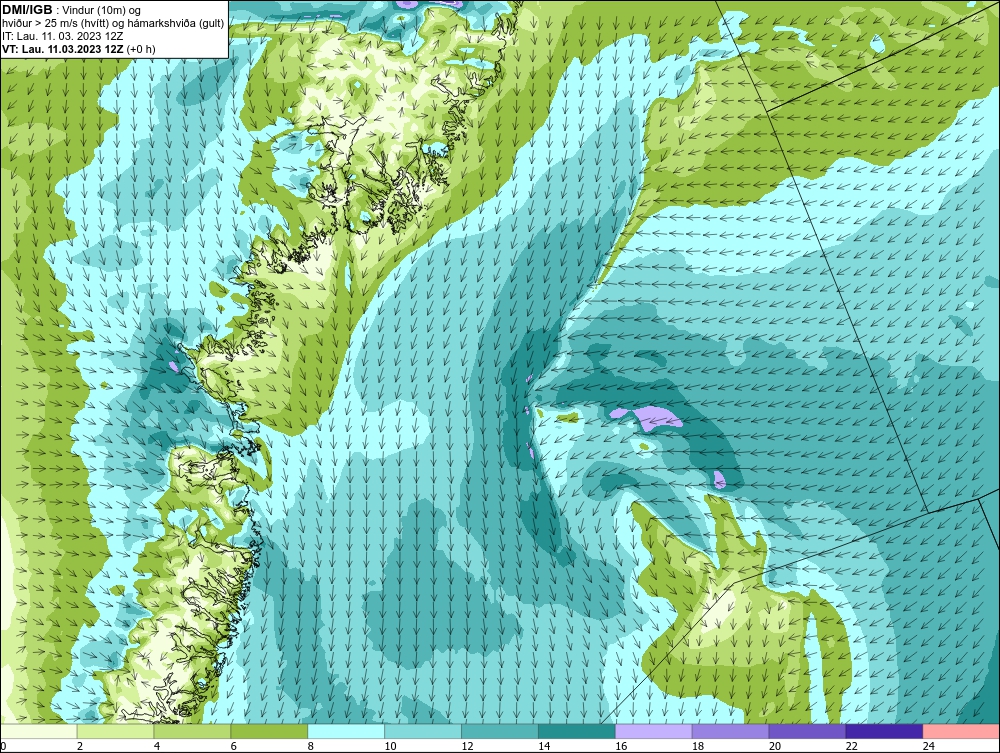Click the 'Vindur (10m) og' label
Viewport: 1000px width, 753px height.
pos(103,11)
